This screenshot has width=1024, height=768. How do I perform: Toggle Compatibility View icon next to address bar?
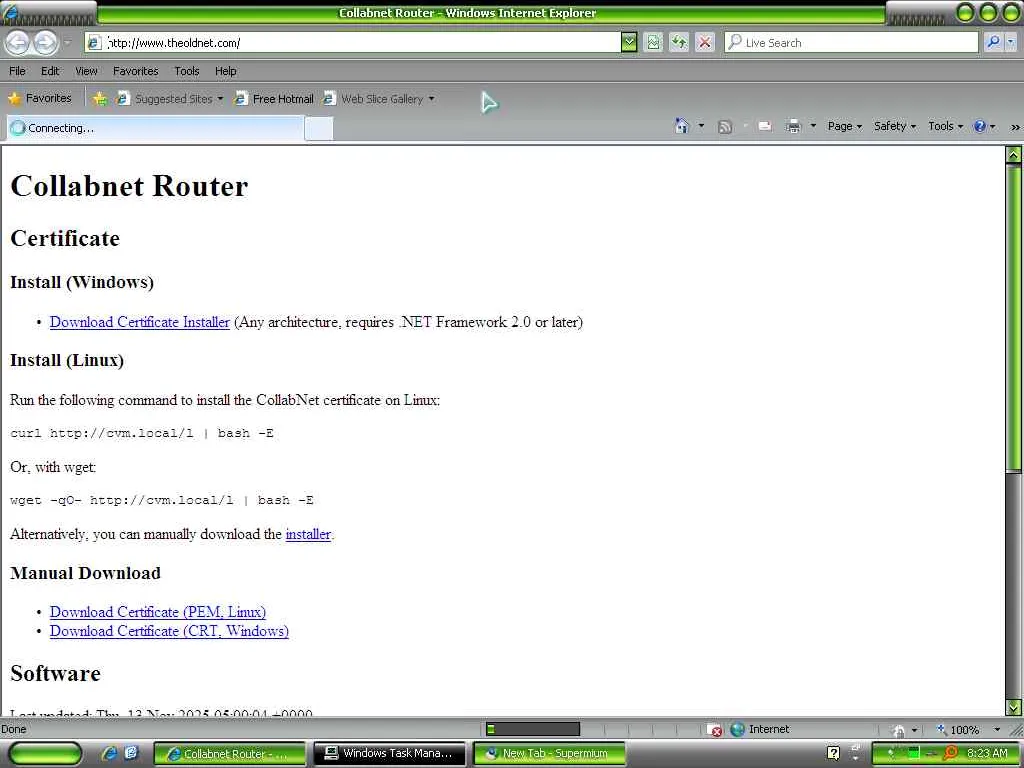653,42
